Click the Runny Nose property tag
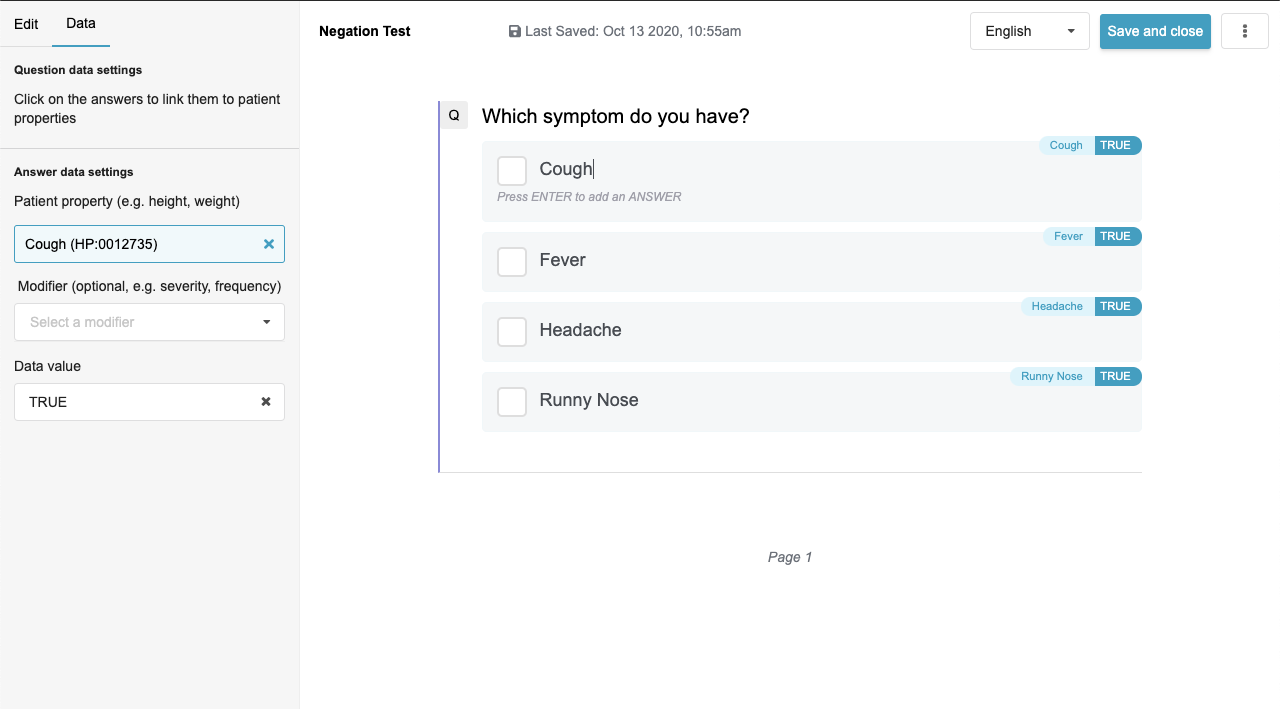This screenshot has height=709, width=1280. click(1051, 376)
